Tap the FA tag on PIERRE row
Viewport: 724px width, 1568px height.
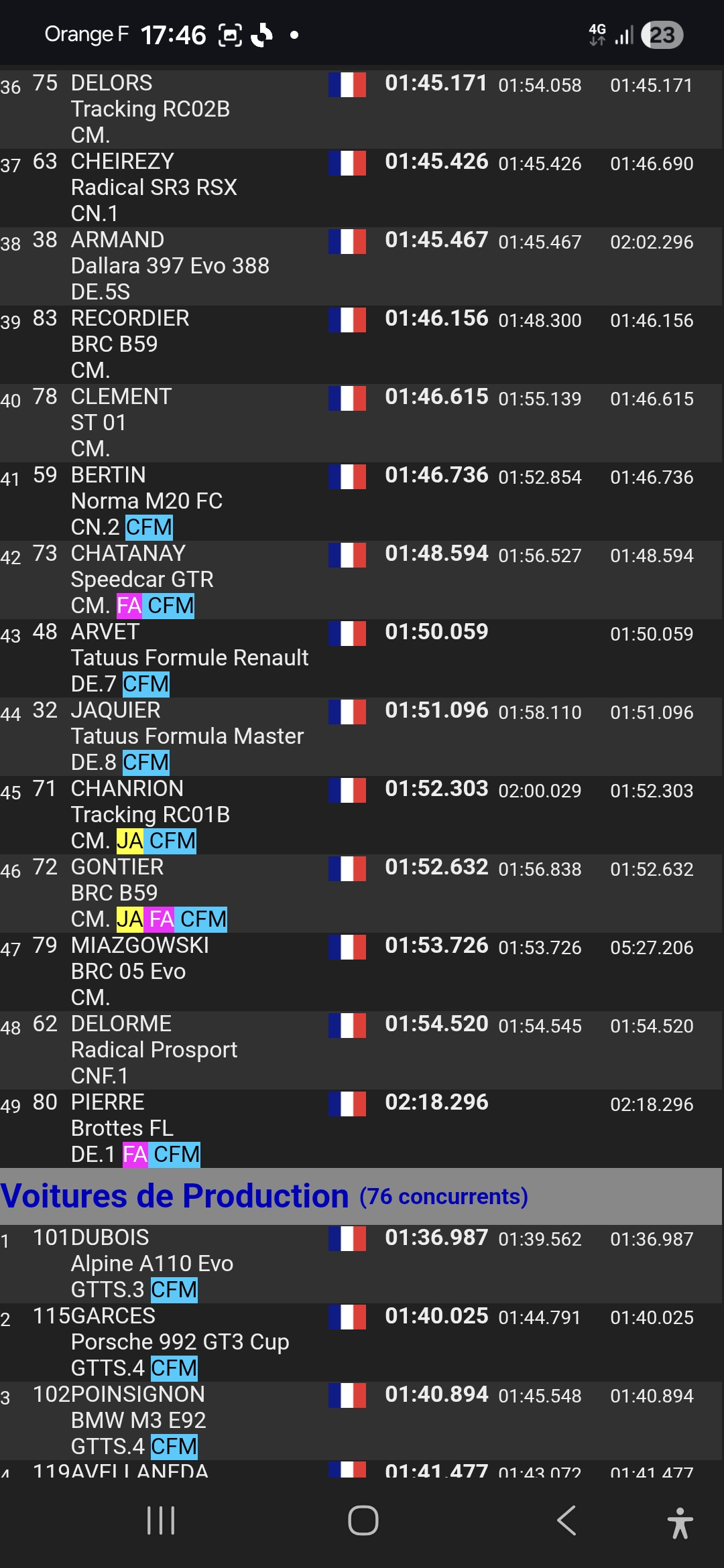pyautogui.click(x=135, y=1154)
